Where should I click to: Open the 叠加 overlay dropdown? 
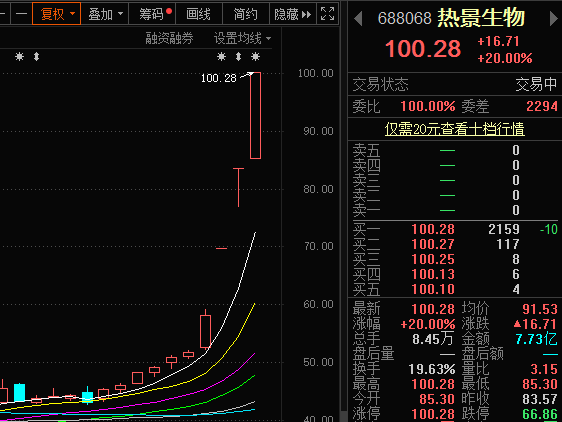[105, 14]
